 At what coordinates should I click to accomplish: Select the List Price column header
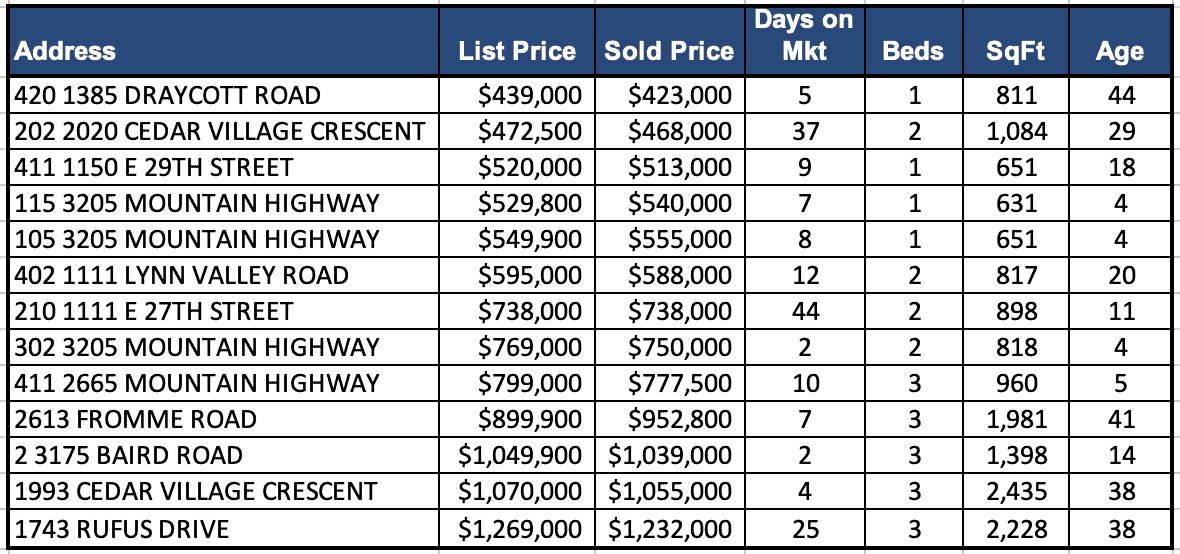point(517,51)
